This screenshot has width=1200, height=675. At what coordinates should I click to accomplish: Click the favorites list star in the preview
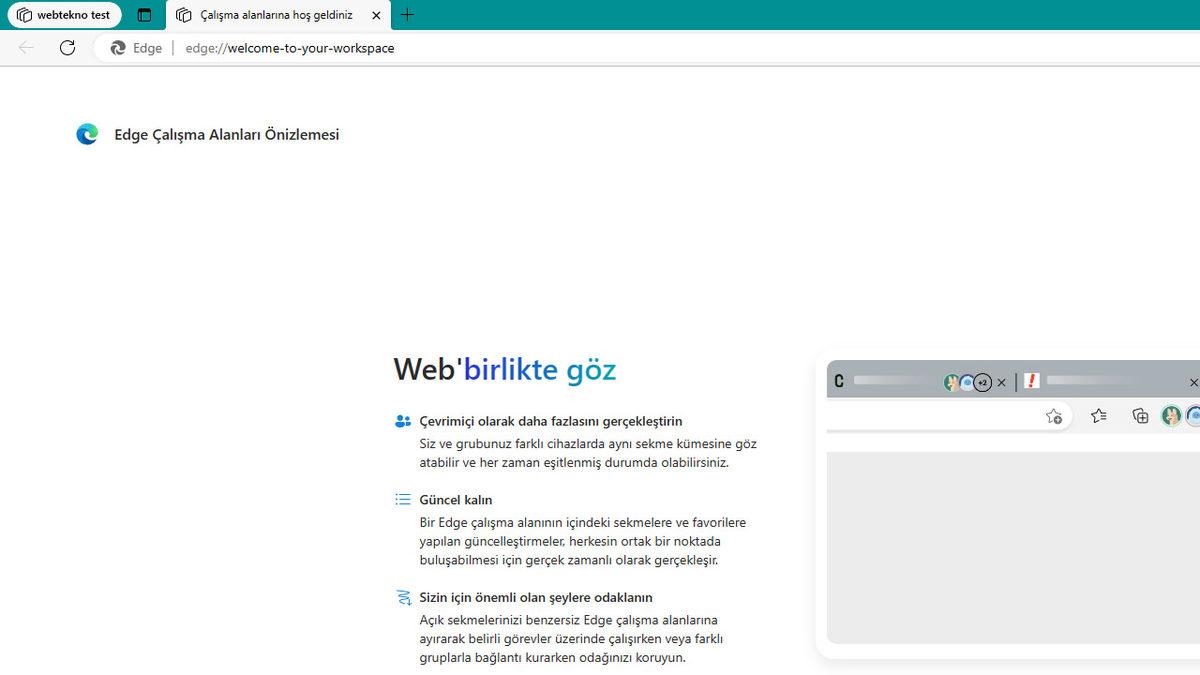click(1098, 415)
